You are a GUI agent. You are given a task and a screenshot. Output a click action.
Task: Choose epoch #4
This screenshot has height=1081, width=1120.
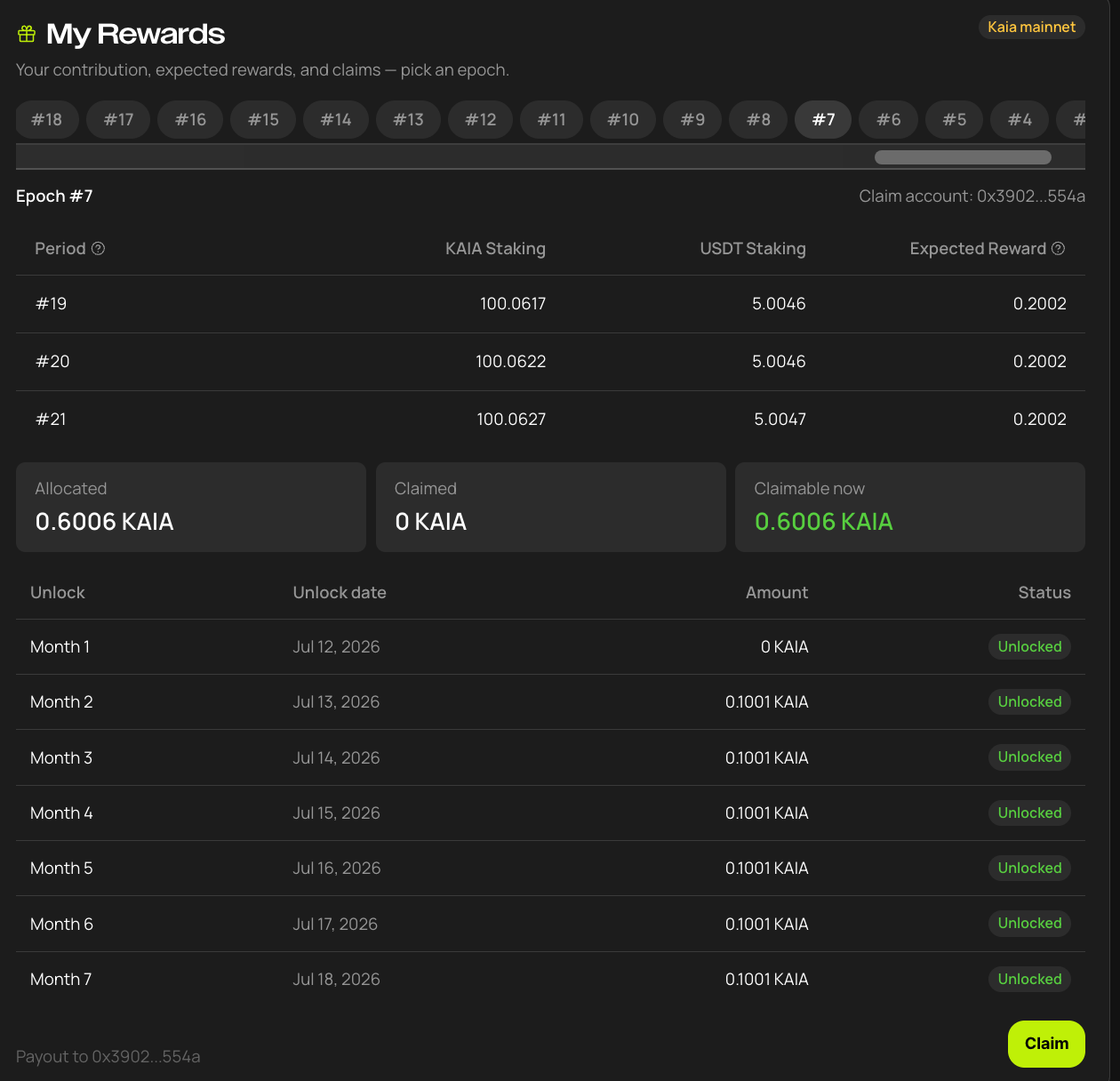(1020, 119)
